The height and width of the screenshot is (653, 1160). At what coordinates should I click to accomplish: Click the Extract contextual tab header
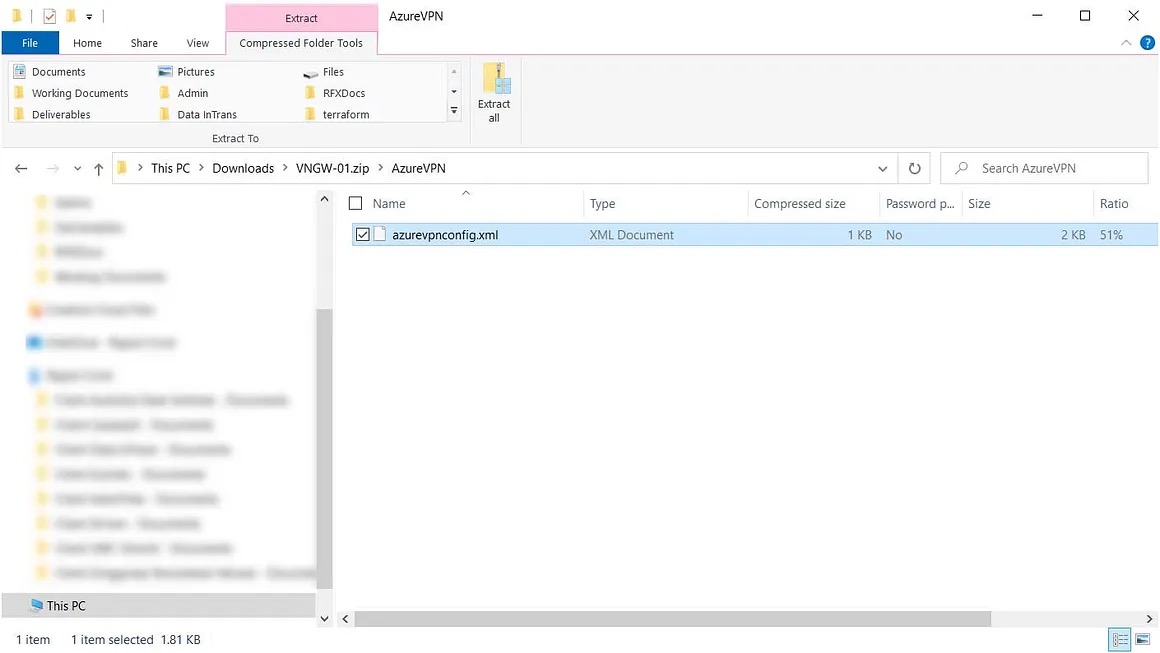[301, 18]
